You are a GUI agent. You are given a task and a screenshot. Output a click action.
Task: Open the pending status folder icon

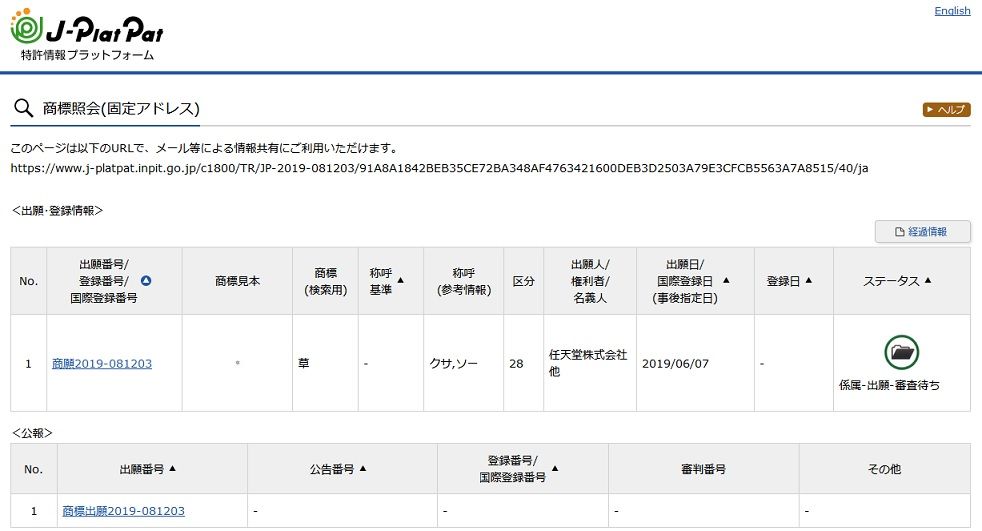pyautogui.click(x=901, y=352)
